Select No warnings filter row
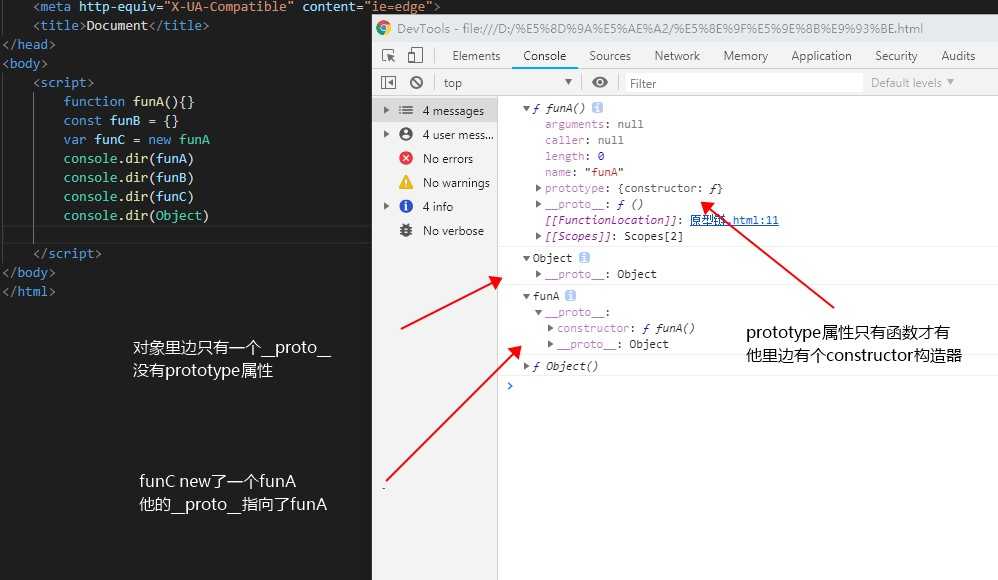 tap(435, 183)
